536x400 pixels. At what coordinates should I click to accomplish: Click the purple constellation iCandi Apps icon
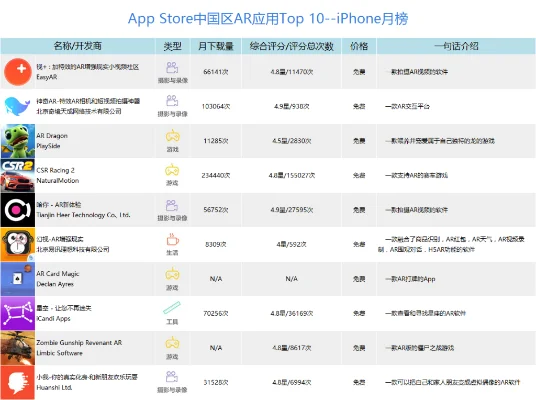pos(17,314)
